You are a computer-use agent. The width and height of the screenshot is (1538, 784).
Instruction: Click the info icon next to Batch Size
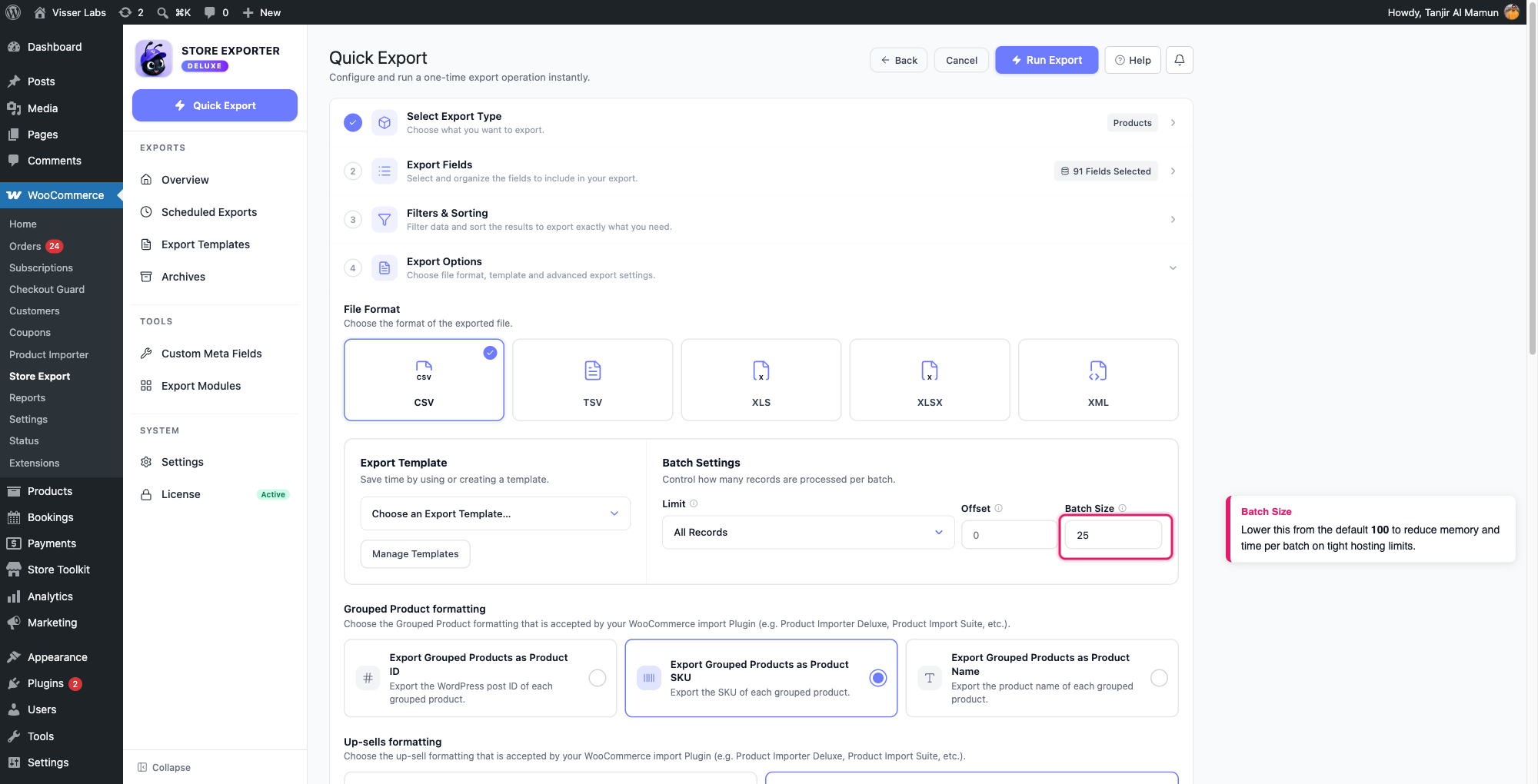[1123, 508]
